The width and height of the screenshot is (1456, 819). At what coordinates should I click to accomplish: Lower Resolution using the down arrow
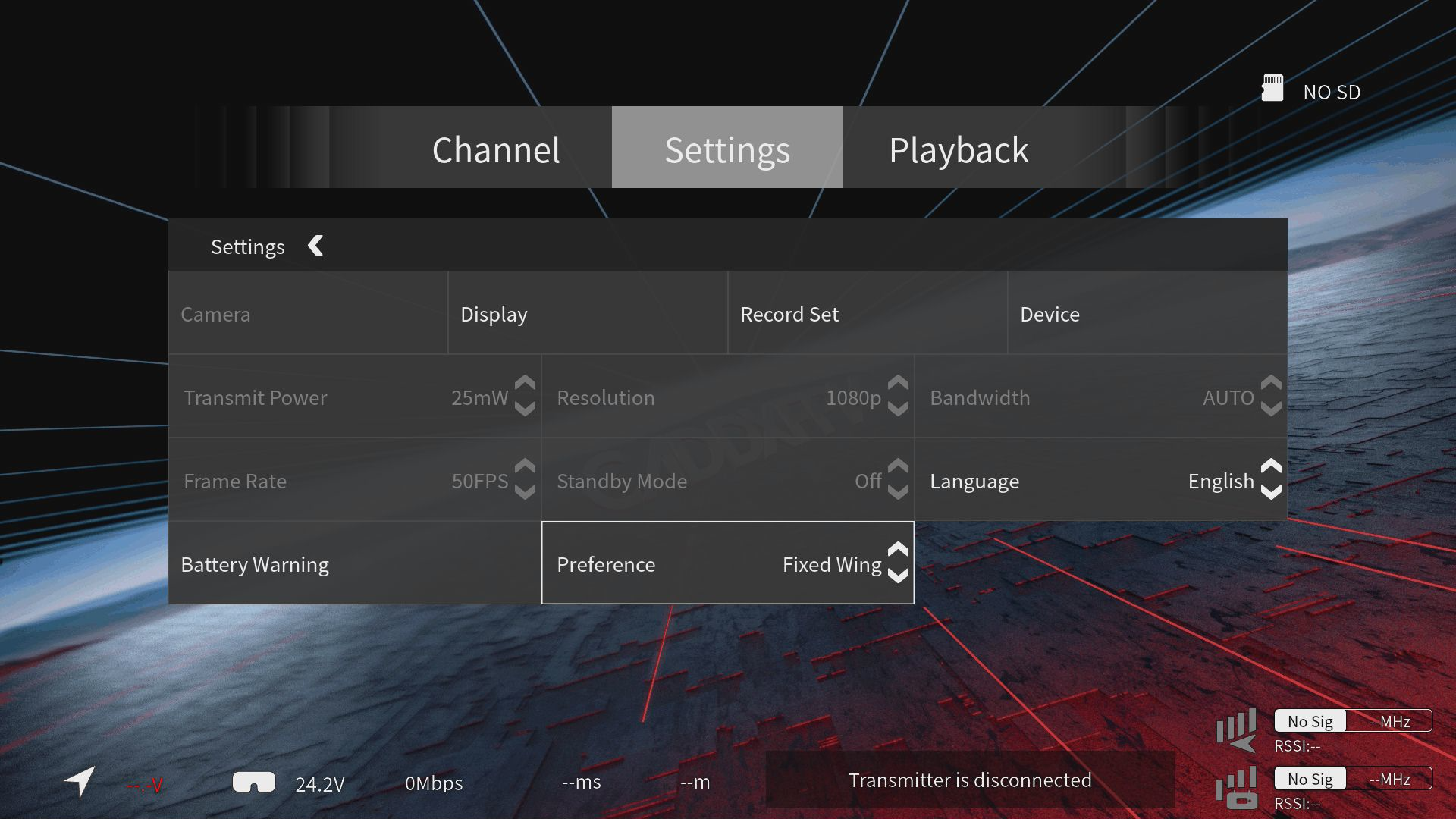[898, 409]
